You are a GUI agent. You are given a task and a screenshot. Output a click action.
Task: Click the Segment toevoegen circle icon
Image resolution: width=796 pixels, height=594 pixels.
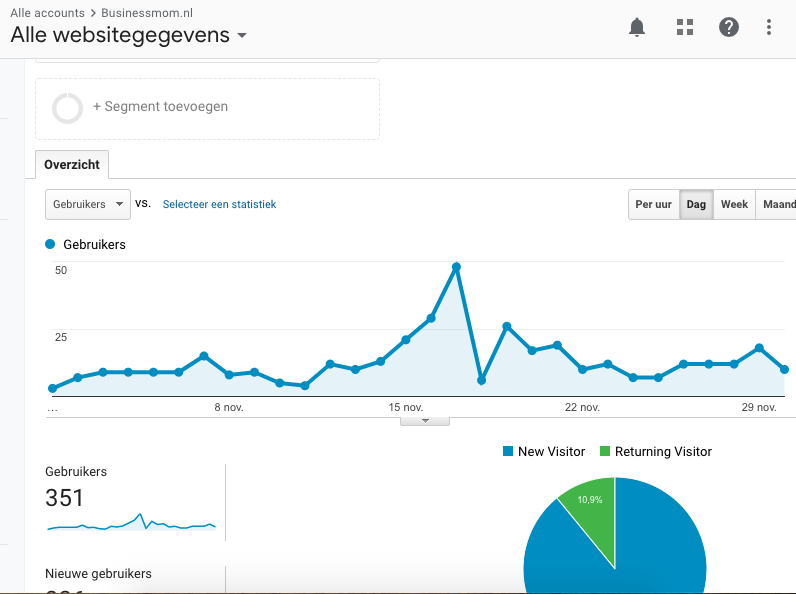coord(68,108)
